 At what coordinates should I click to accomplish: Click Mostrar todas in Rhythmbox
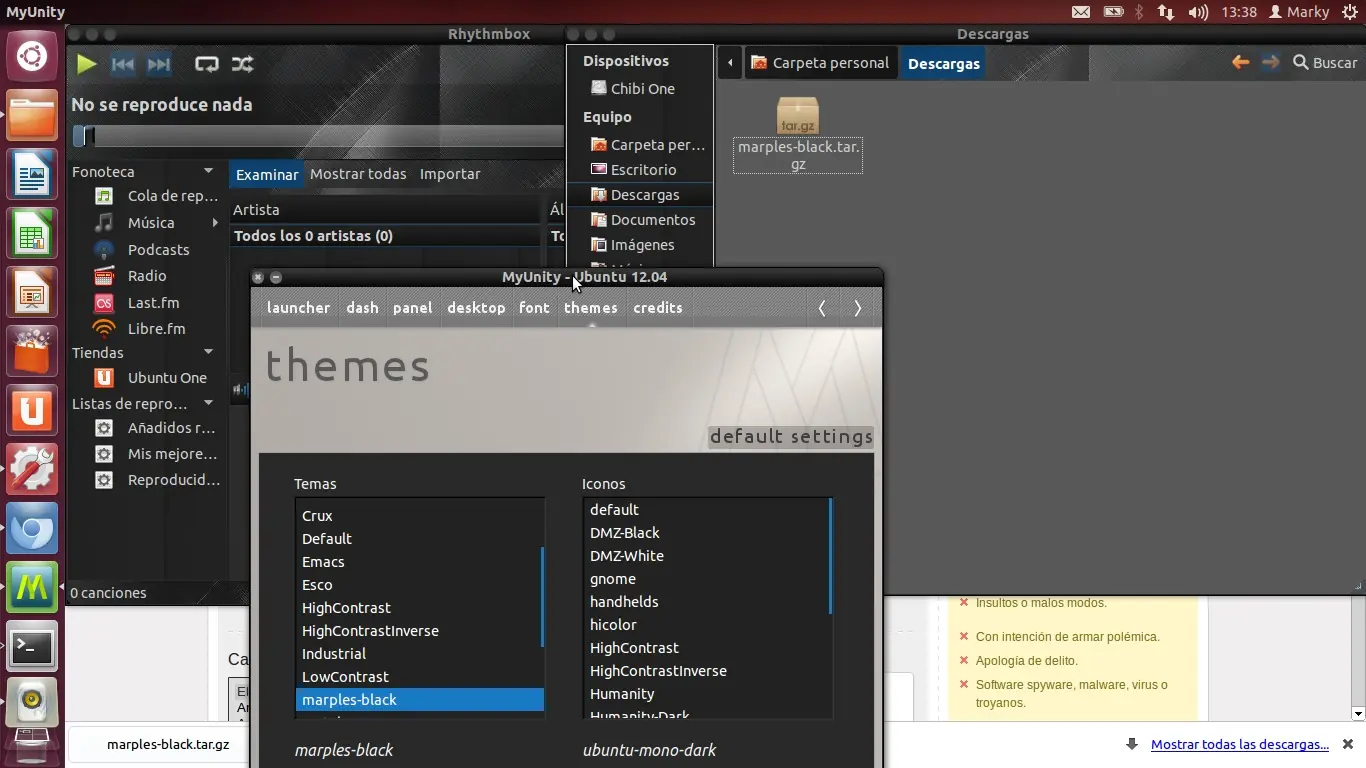(x=358, y=174)
